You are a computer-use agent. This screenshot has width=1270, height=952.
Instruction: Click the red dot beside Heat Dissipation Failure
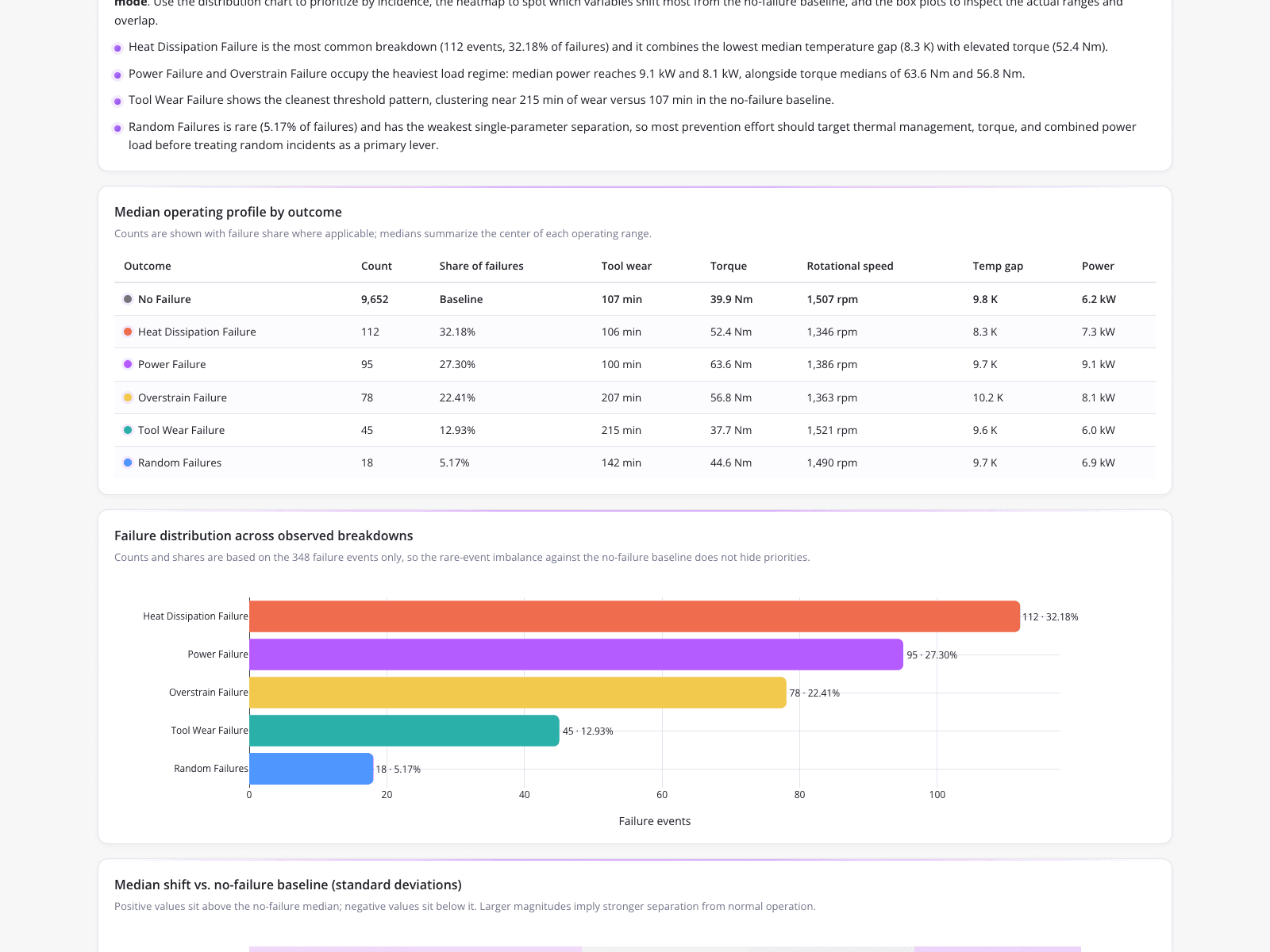click(128, 332)
